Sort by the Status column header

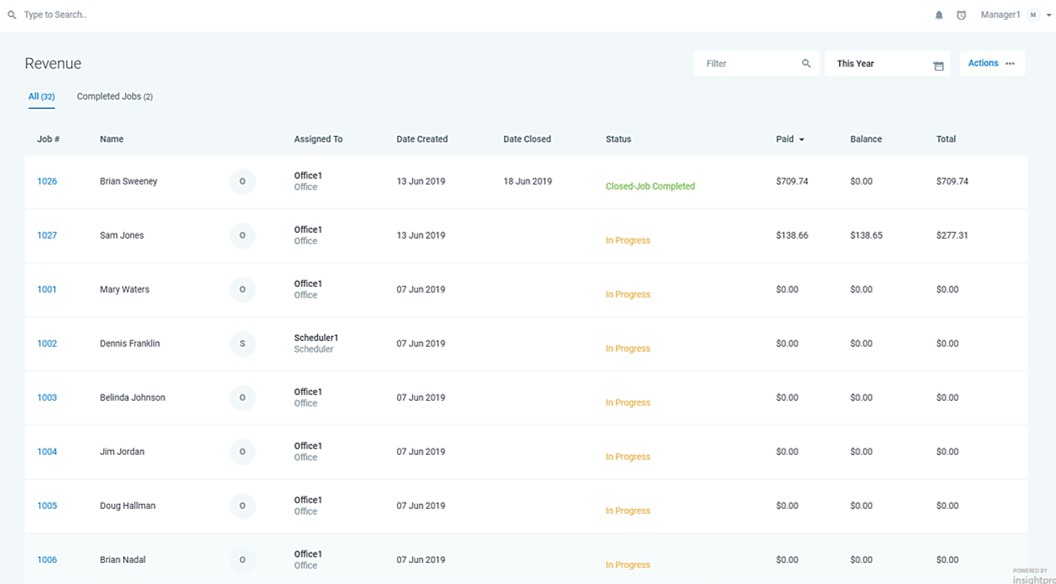click(618, 139)
